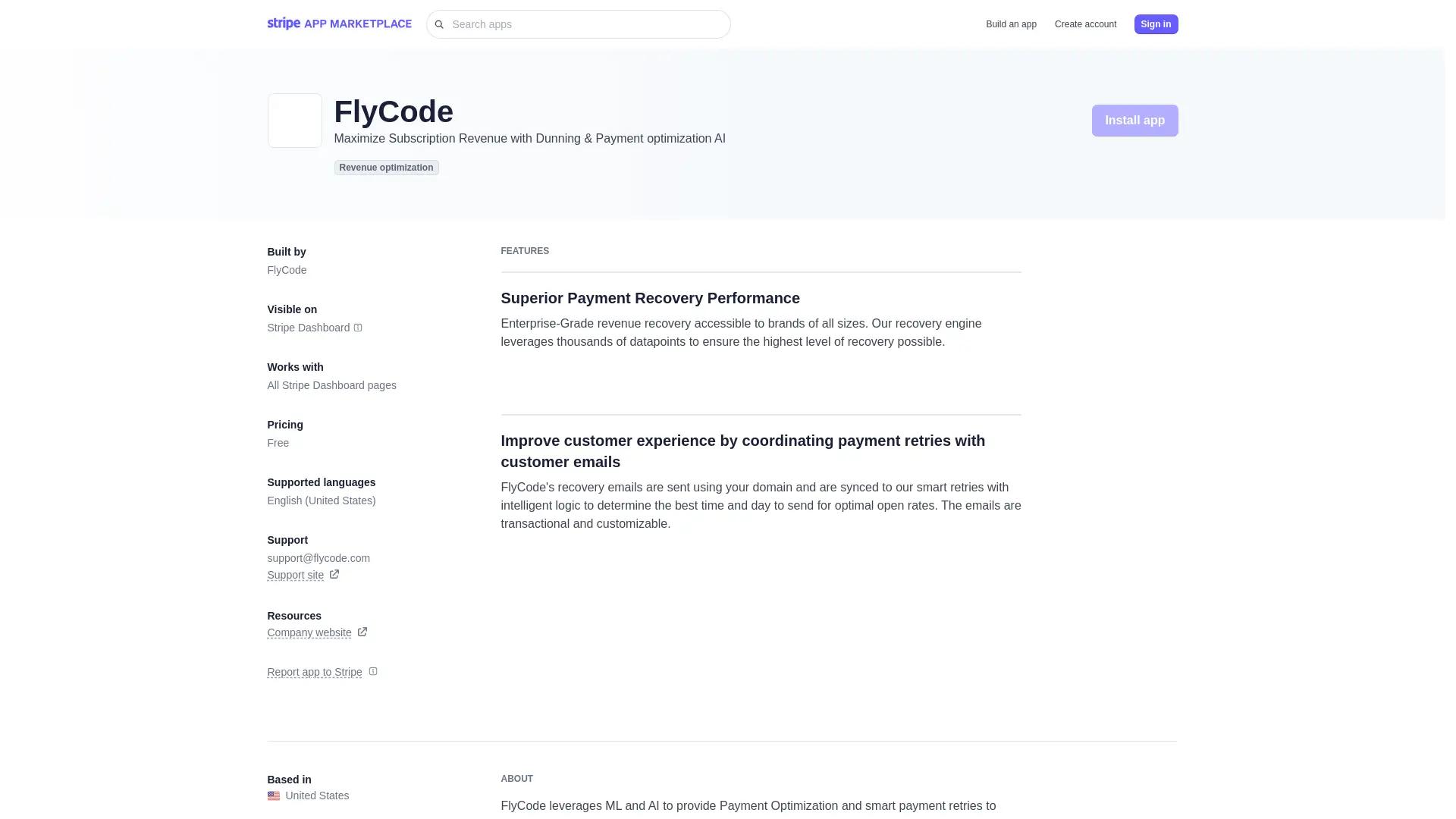Expand details via Report app to Stripe

click(315, 672)
